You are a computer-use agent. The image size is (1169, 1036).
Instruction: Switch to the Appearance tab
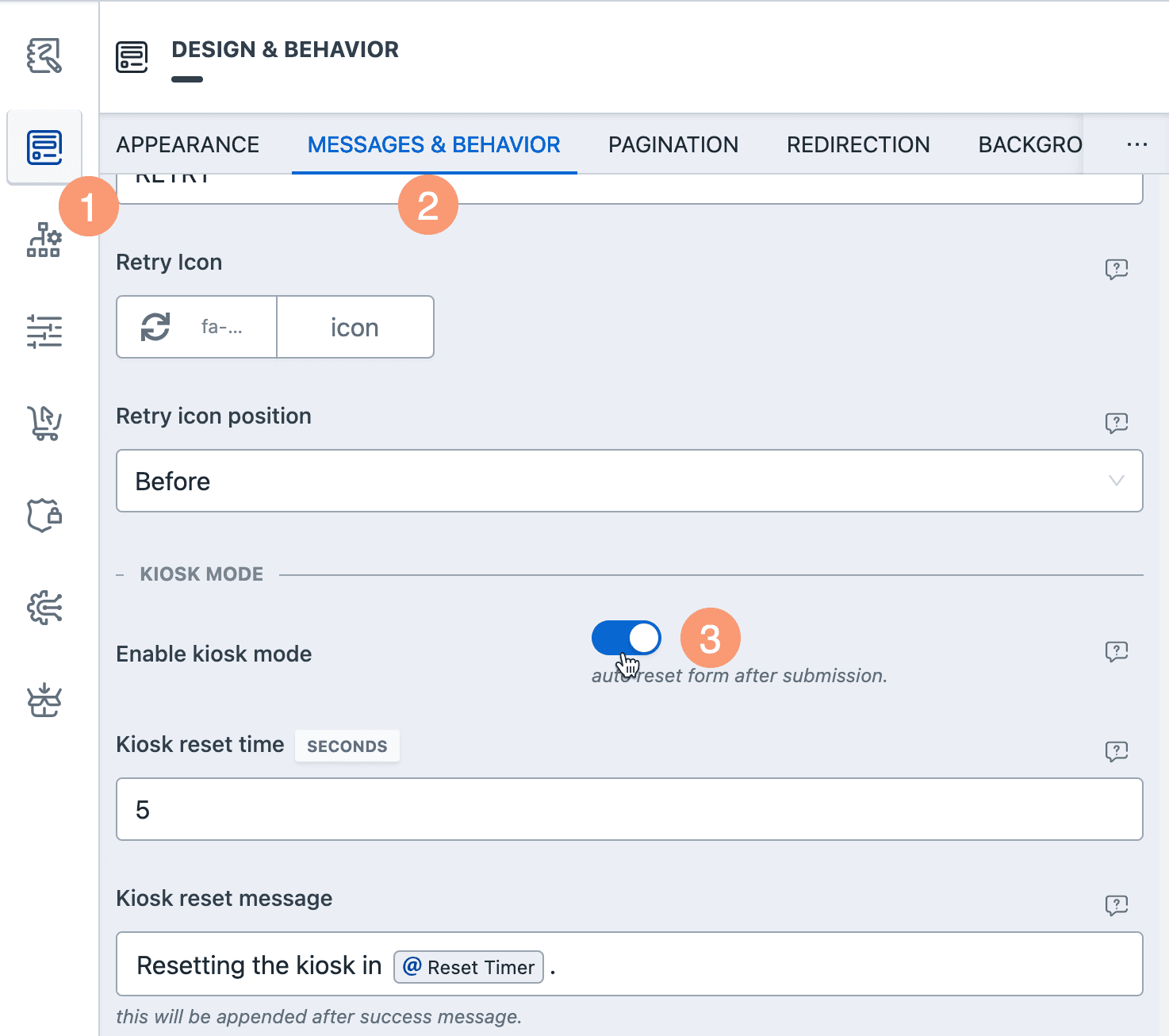click(x=188, y=144)
